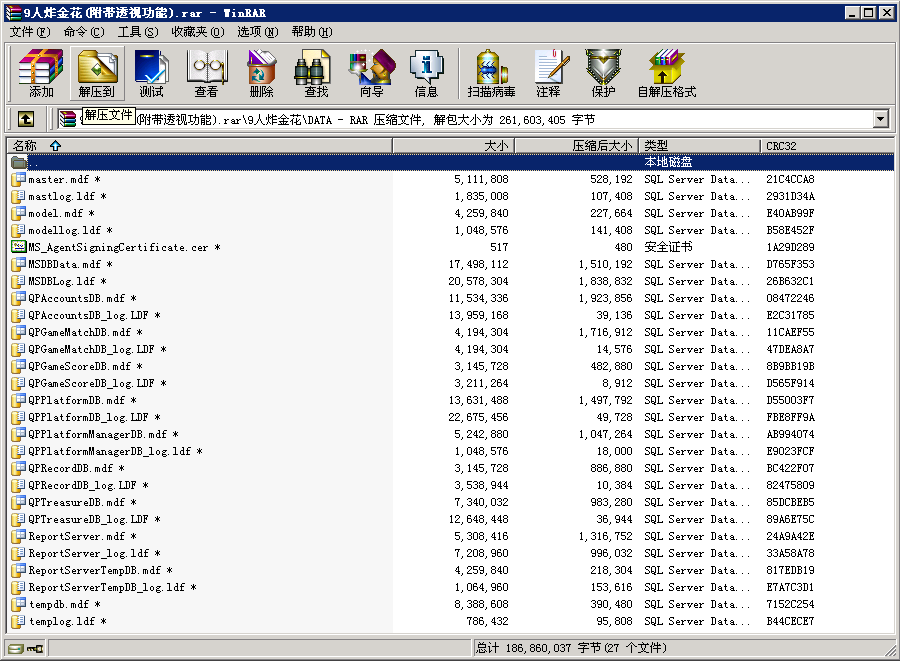Expand the address bar path dropdown
The image size is (900, 661).
(x=880, y=119)
